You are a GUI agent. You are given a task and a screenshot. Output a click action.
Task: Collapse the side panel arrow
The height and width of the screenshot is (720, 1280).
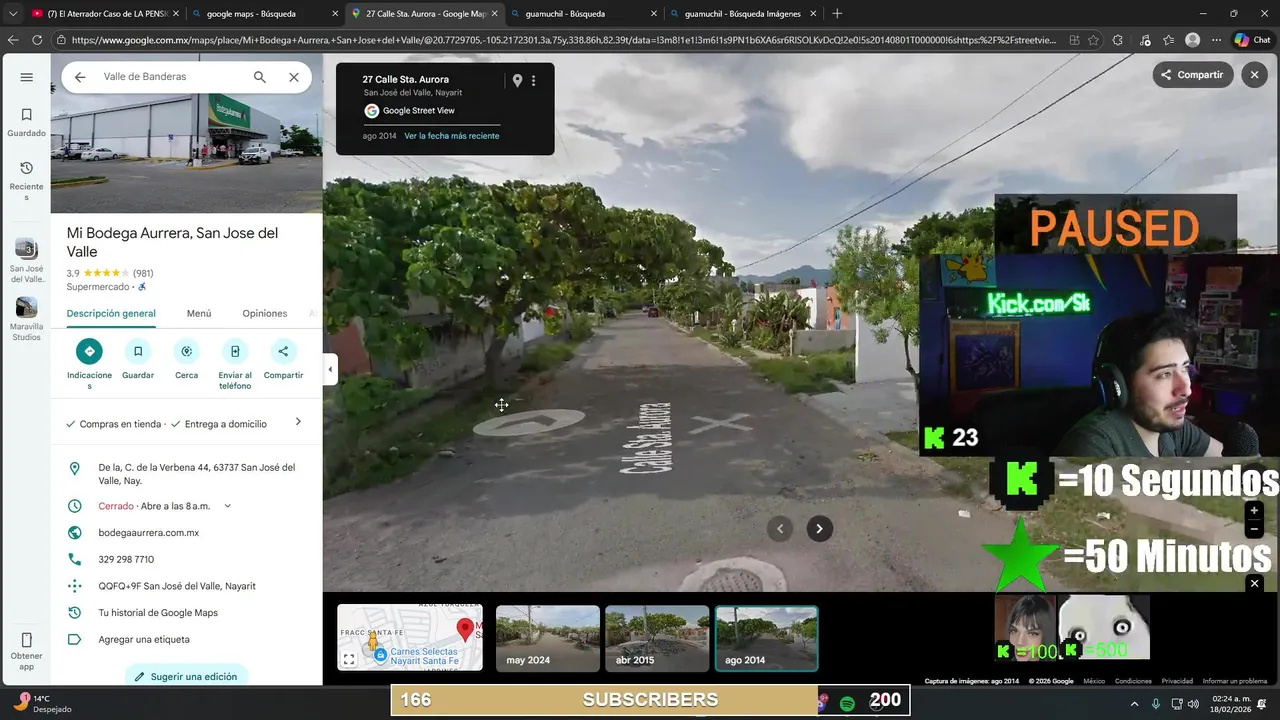pos(330,369)
